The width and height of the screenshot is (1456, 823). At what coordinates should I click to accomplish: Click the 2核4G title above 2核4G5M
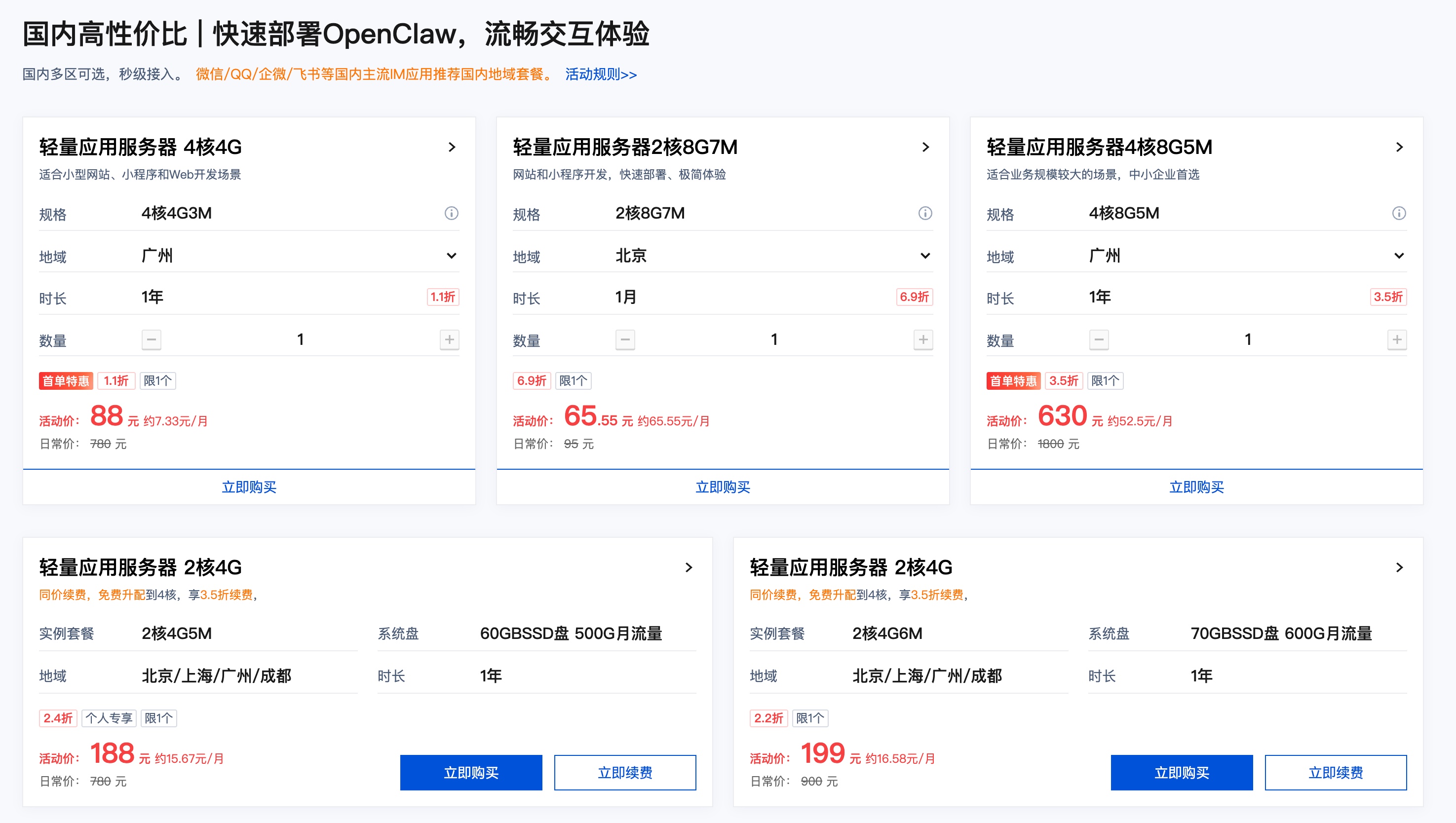[x=140, y=567]
